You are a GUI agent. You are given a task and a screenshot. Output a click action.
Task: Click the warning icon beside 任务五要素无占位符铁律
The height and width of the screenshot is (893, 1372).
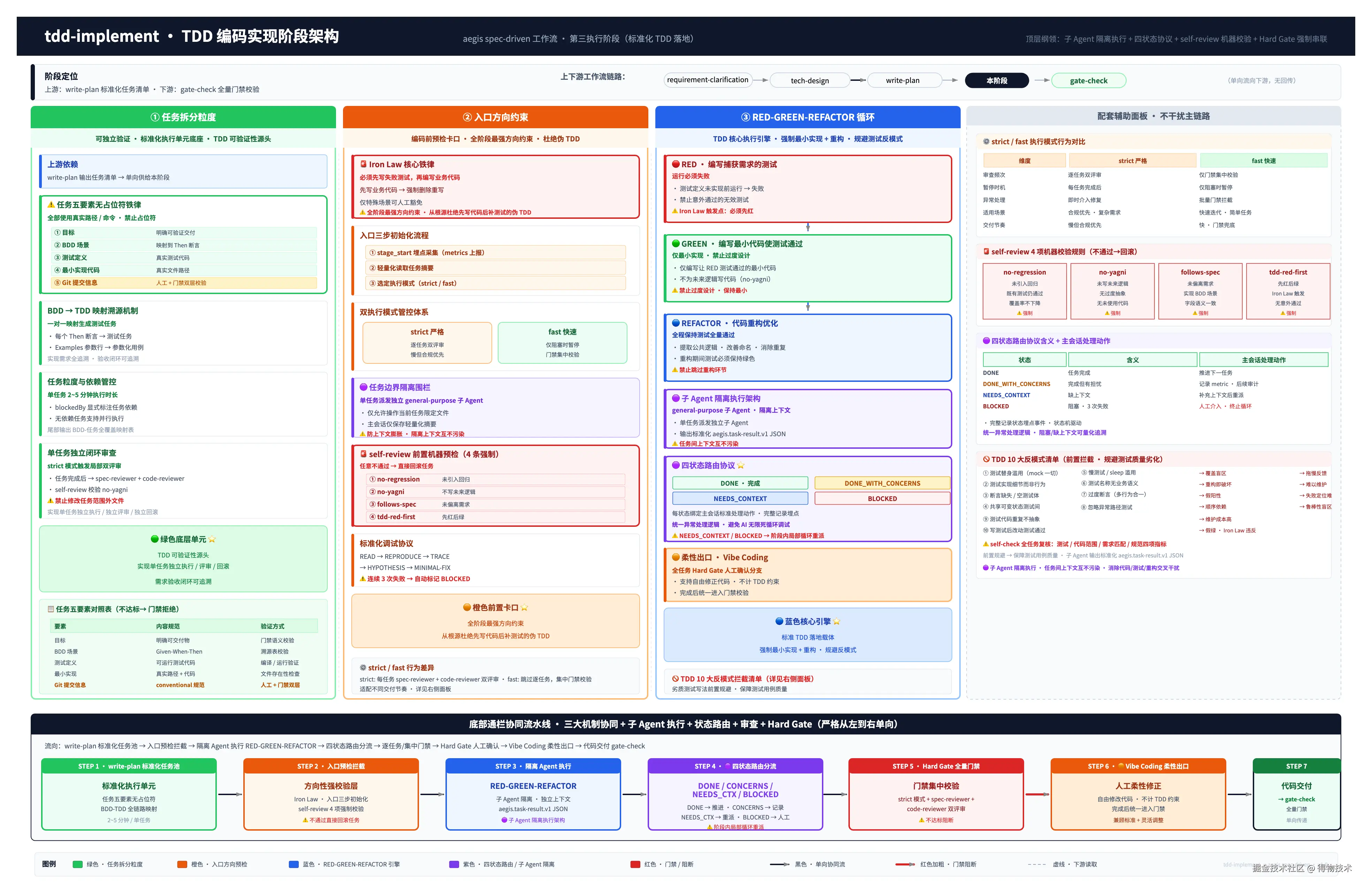(51, 205)
